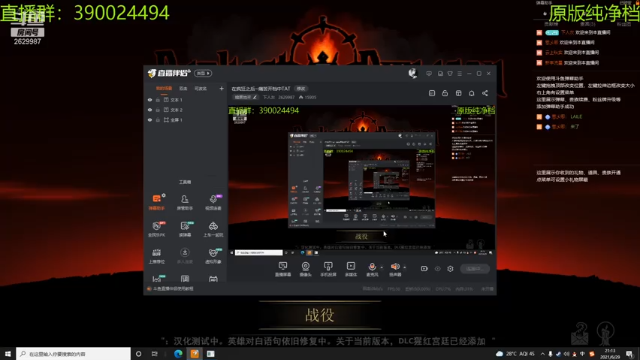Open the hamburger menu in title bar
This screenshot has width=640, height=360.
pyautogui.click(x=460, y=73)
